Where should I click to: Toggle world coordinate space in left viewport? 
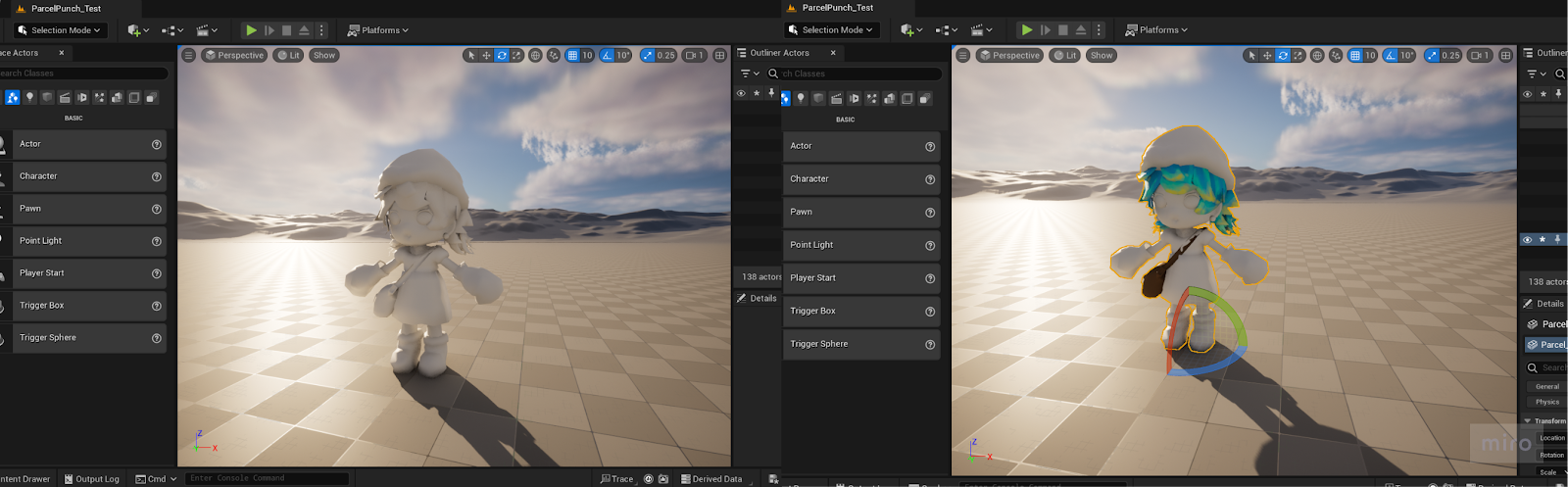point(535,56)
